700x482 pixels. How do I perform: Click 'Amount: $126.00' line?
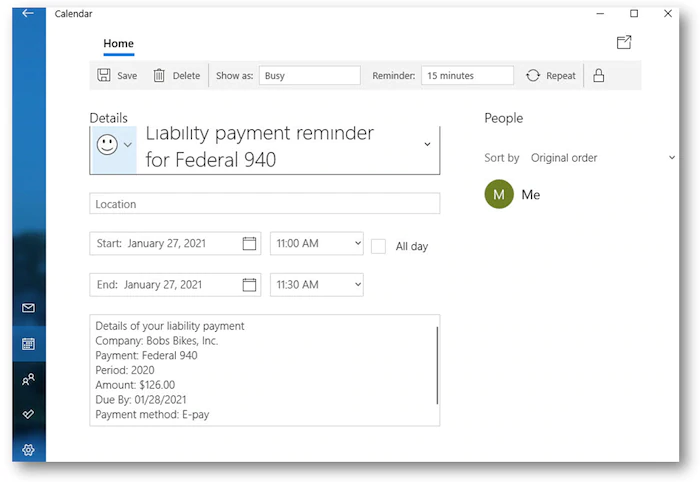pos(135,385)
